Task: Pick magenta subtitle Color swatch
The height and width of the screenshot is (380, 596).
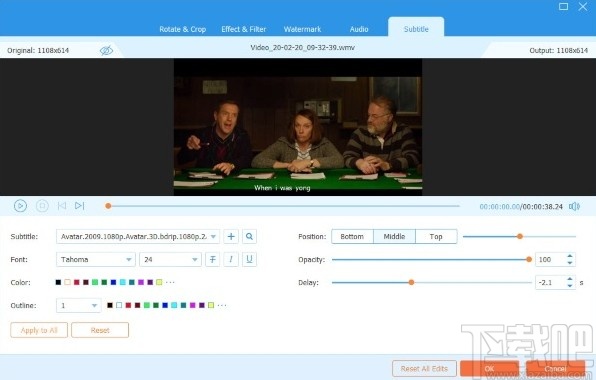Action: (x=141, y=282)
